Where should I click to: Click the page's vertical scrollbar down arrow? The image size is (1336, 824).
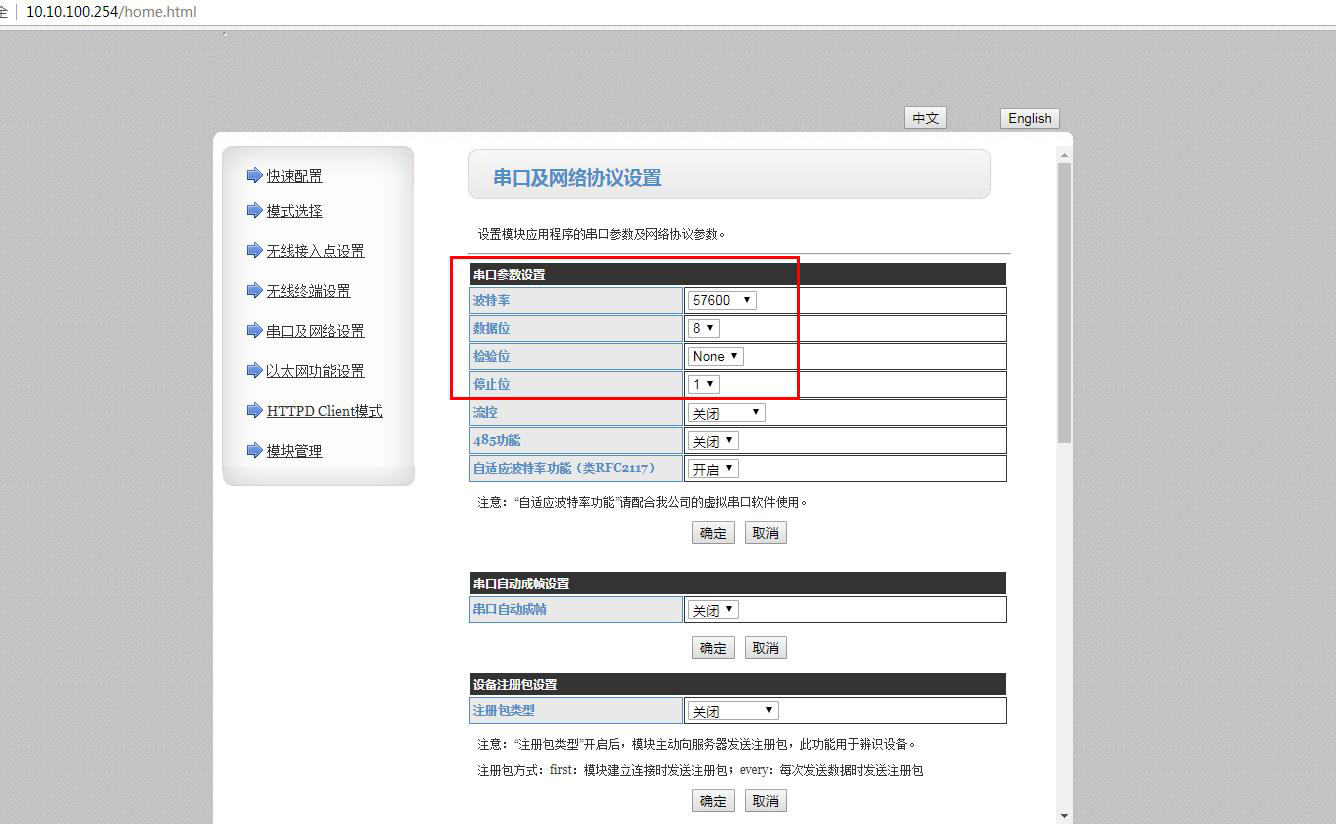pyautogui.click(x=1064, y=815)
